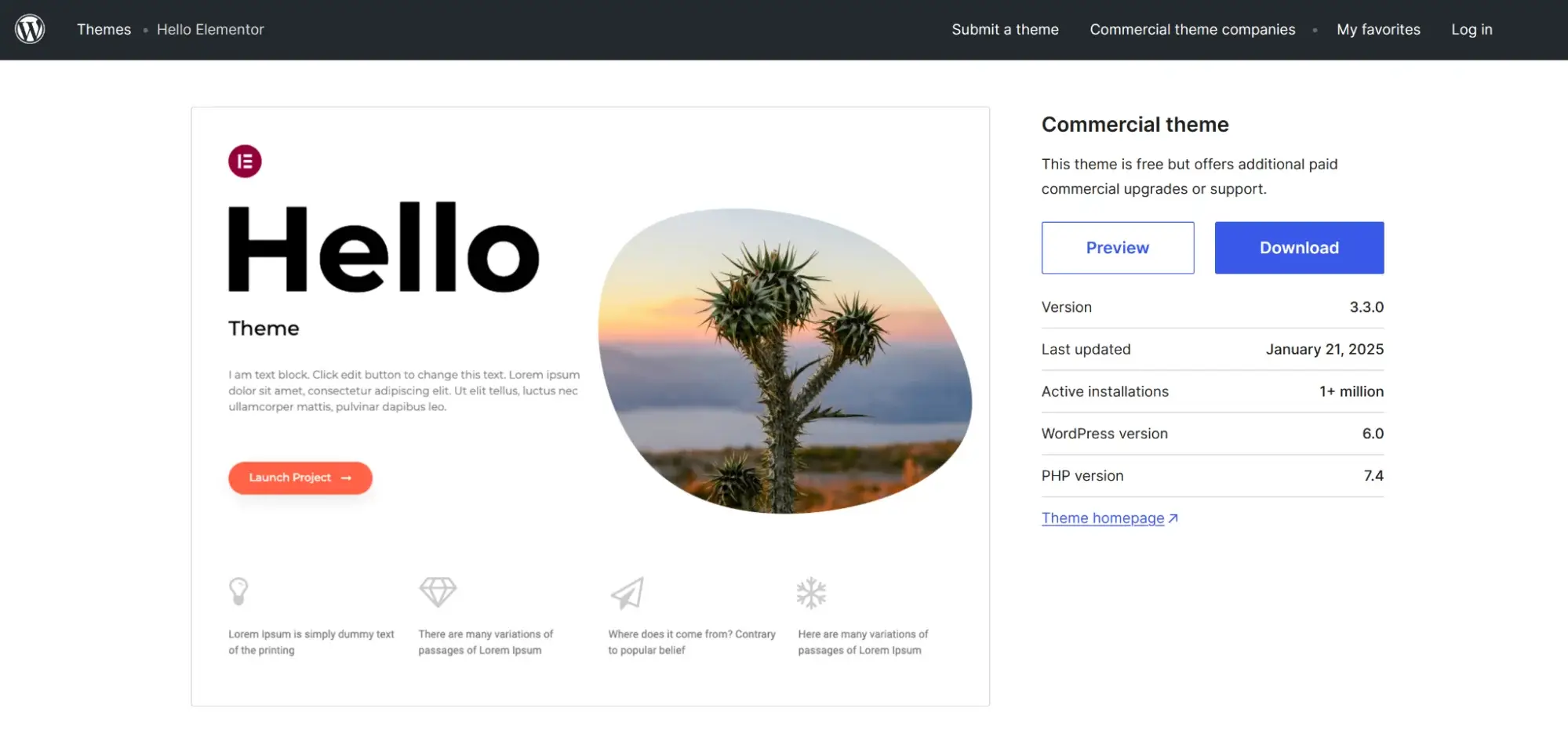
Task: Click the PHP version label
Action: [1082, 476]
